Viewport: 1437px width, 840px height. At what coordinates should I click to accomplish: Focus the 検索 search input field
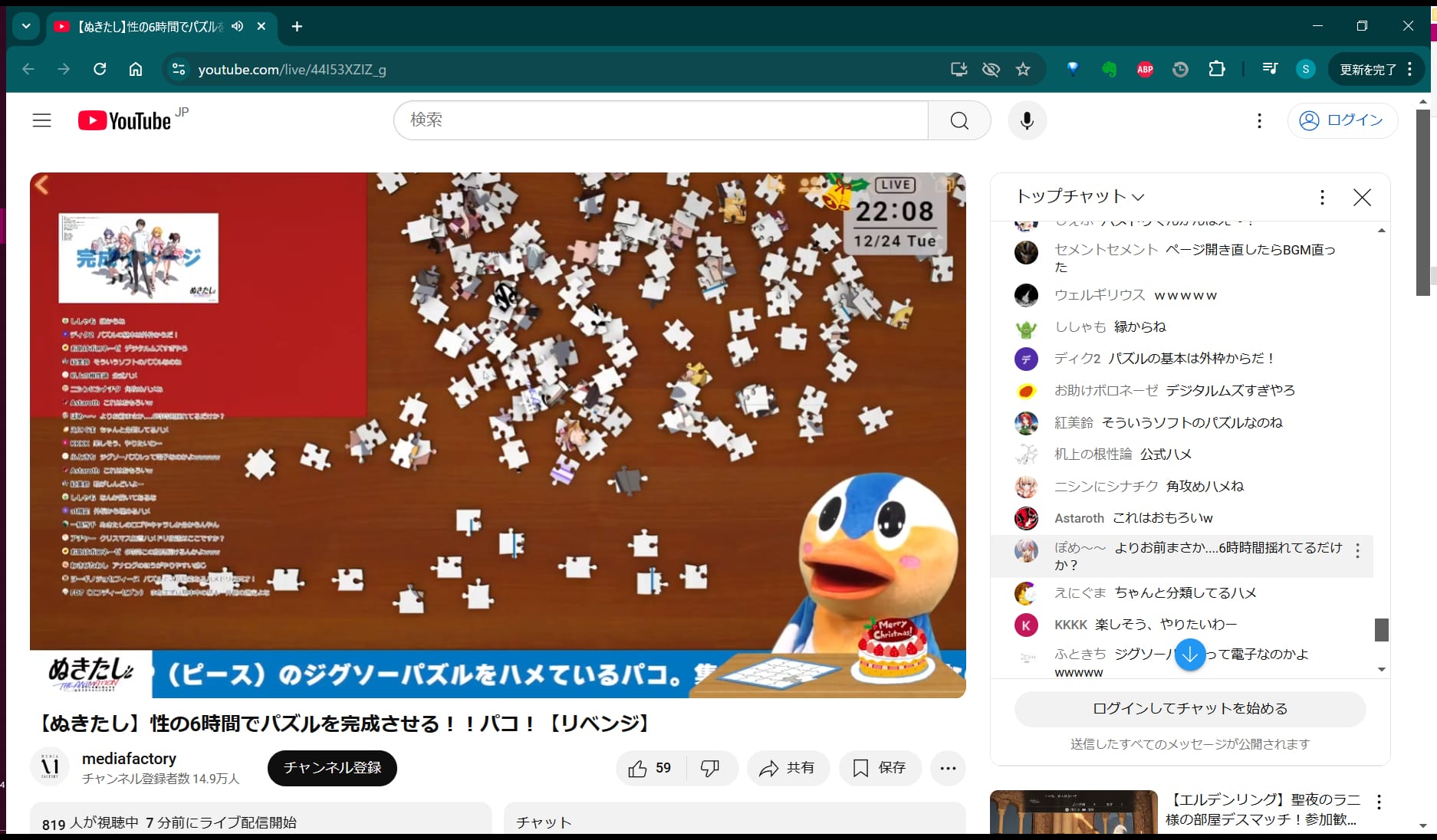point(659,120)
